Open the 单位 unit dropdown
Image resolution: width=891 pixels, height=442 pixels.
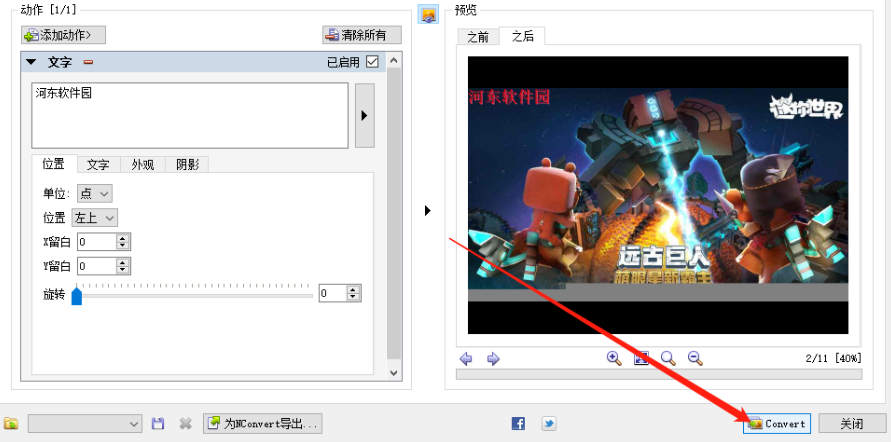pos(94,194)
